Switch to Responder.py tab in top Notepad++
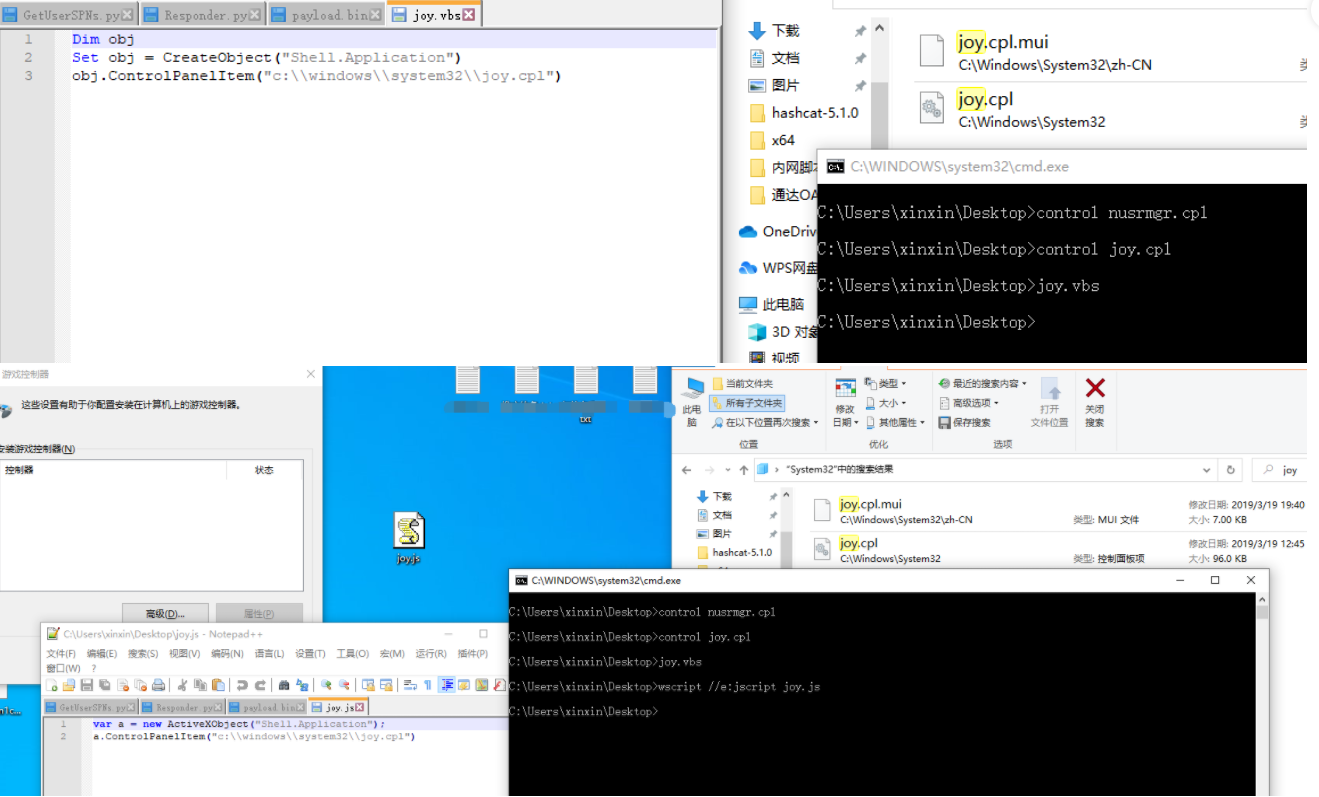Screen dimensions: 1319x797 201,15
